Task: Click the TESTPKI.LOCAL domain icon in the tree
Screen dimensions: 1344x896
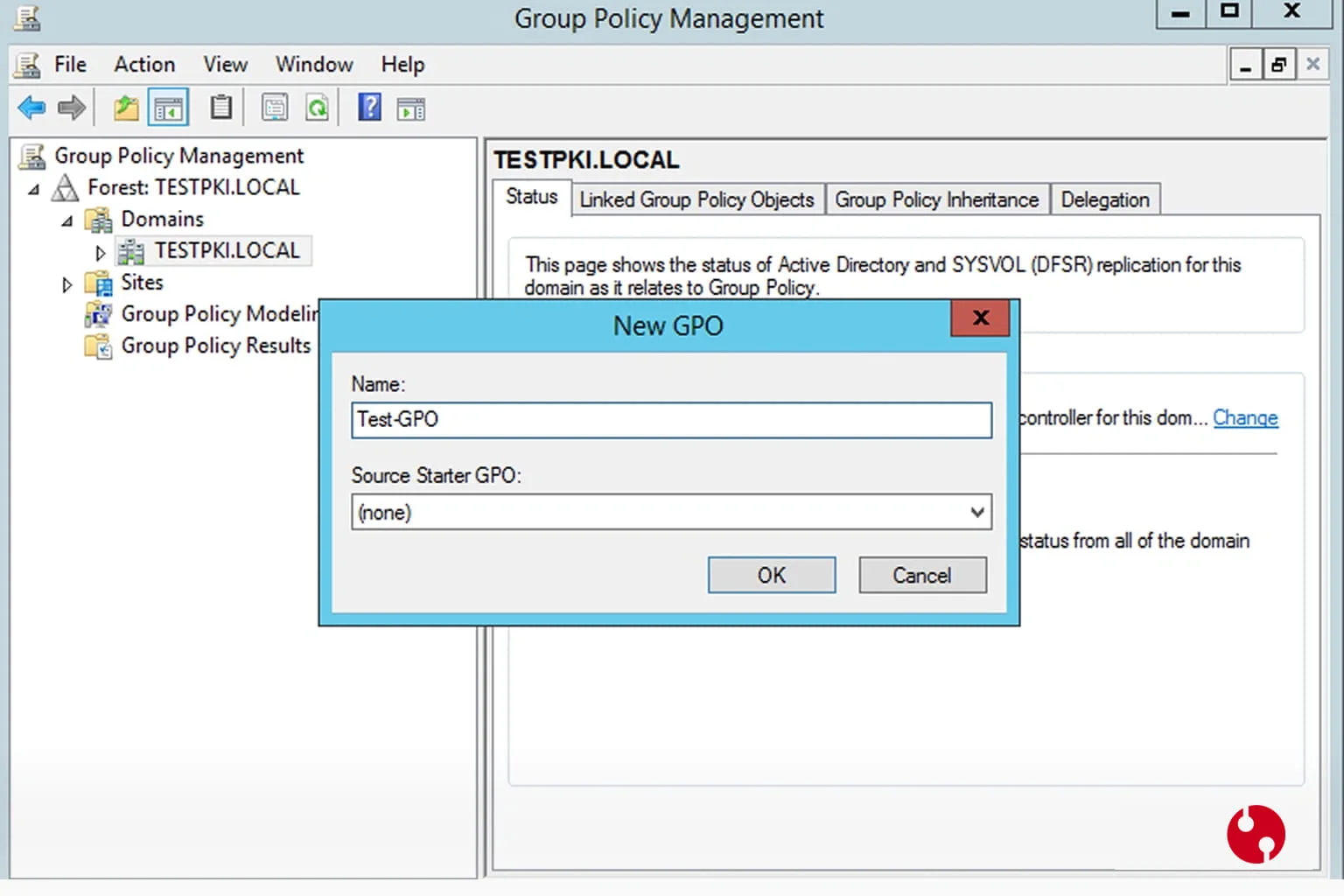Action: pyautogui.click(x=131, y=252)
